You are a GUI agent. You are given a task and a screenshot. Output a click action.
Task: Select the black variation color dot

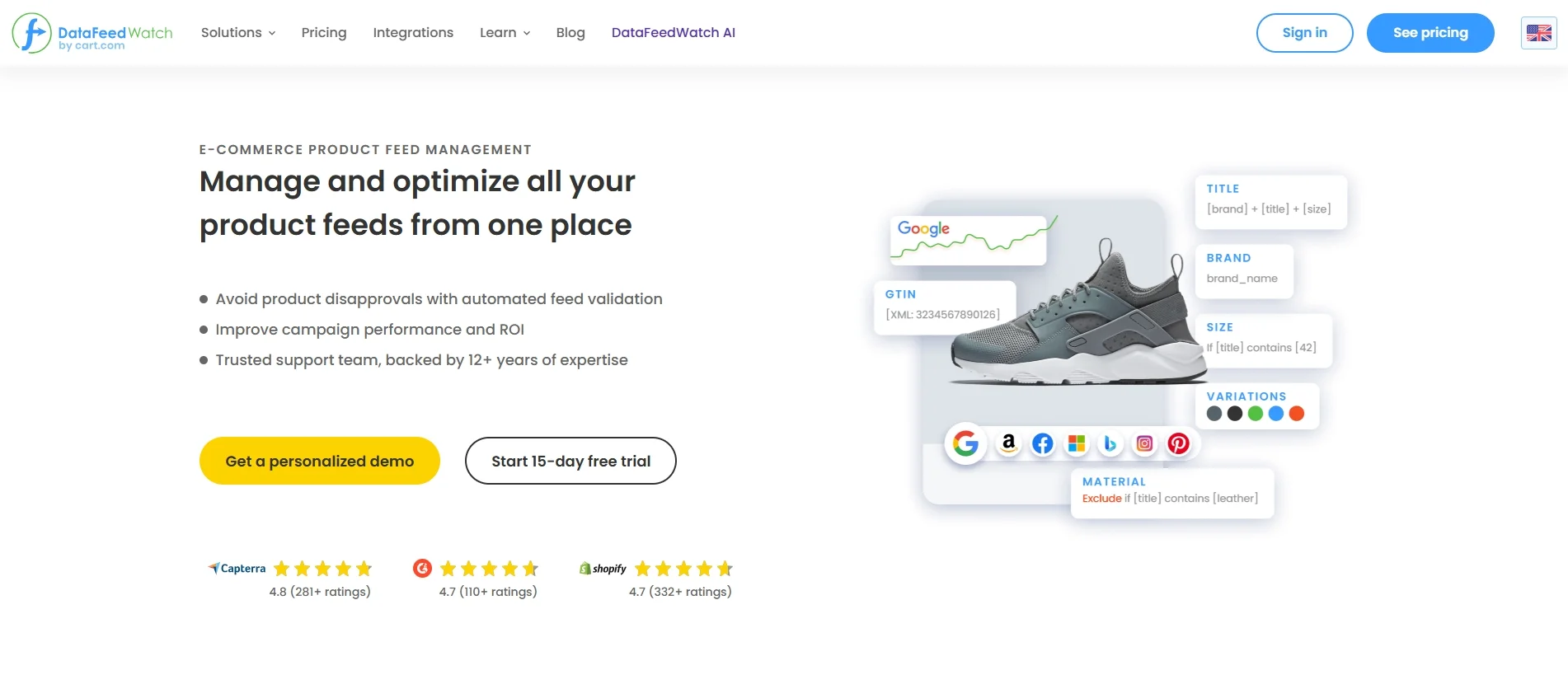pos(1235,414)
